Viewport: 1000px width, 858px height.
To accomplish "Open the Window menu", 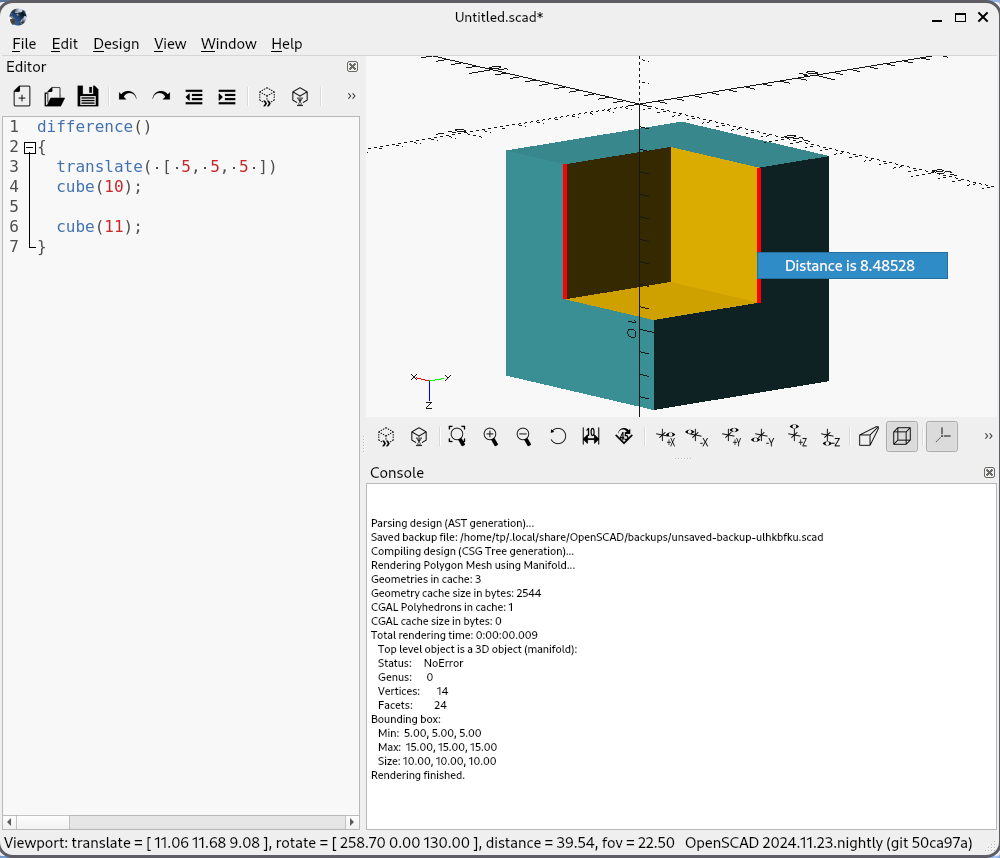I will pyautogui.click(x=228, y=44).
